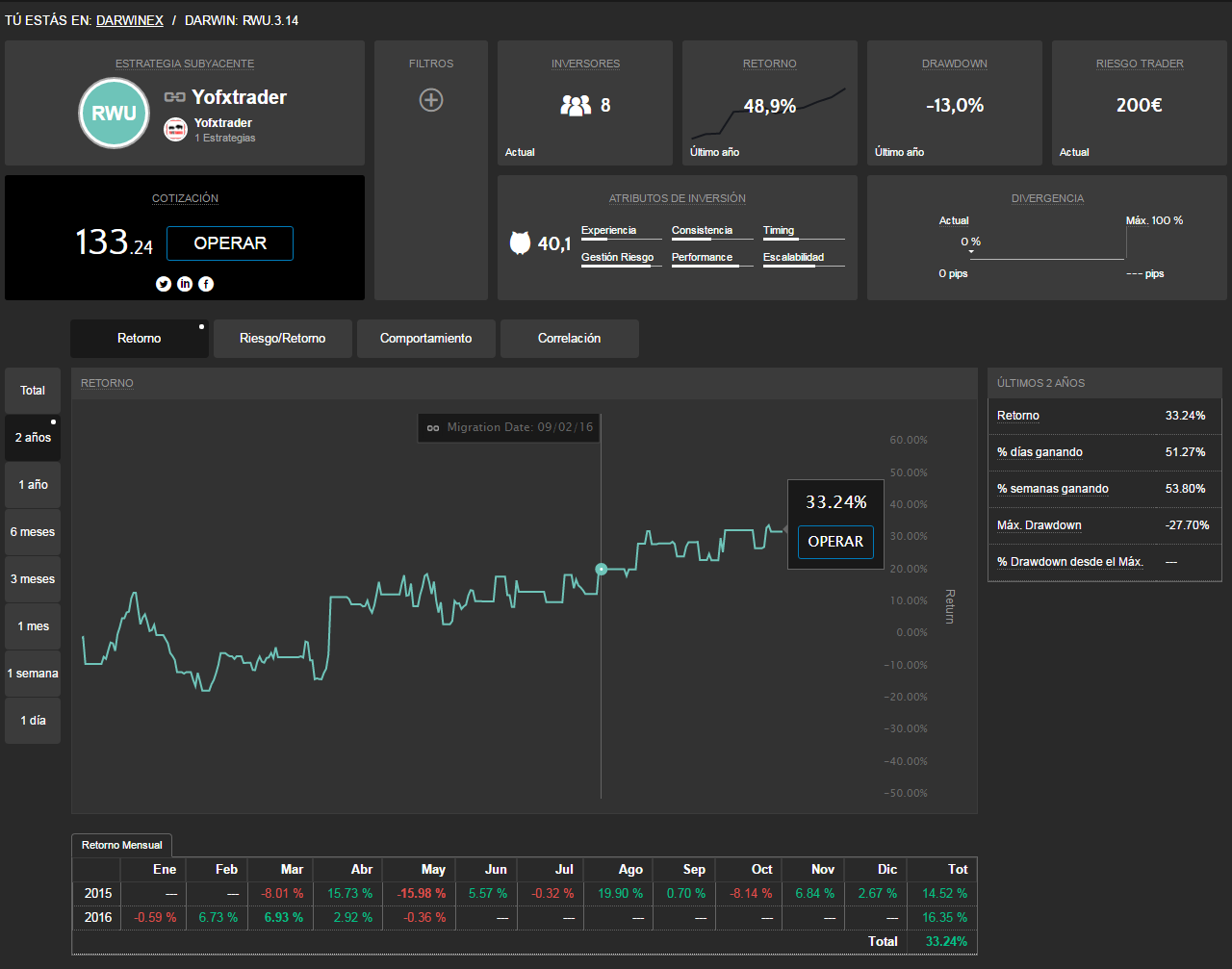Select the Retorno Mensual table tab
Screen dimensions: 1232x969
(122, 845)
